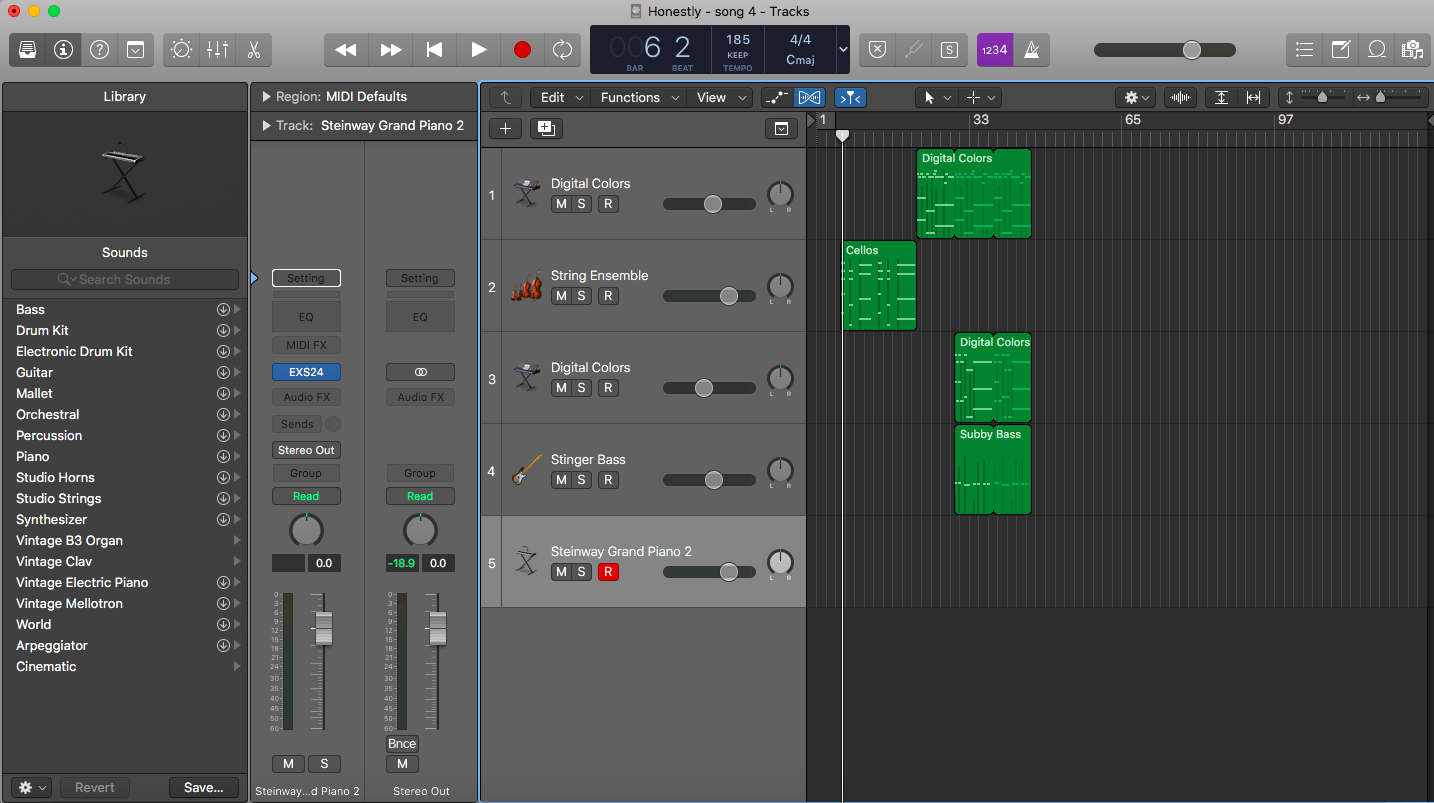Open the Library panel icon
The image size is (1434, 803).
click(28, 49)
